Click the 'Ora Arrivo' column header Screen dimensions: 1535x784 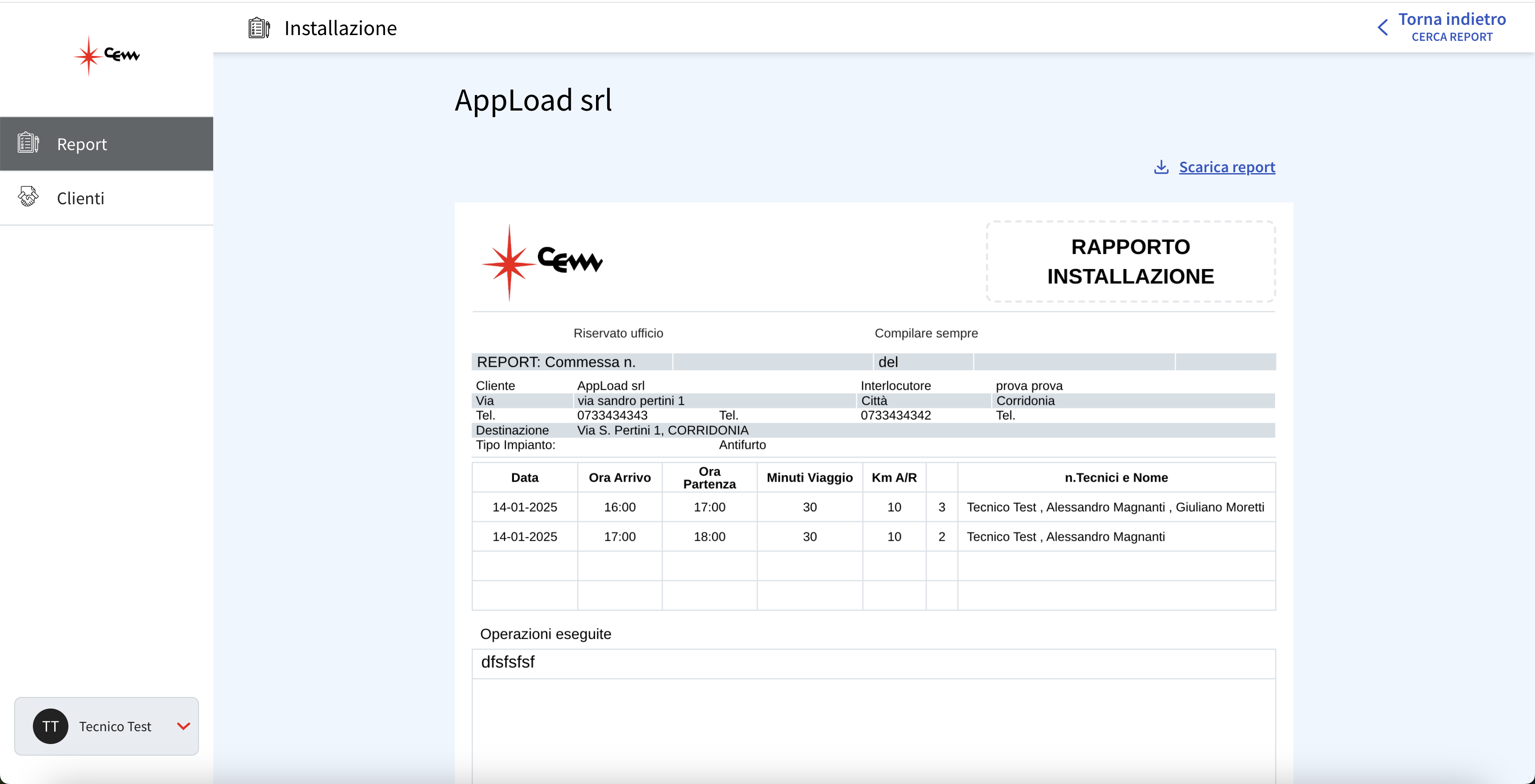pos(620,477)
